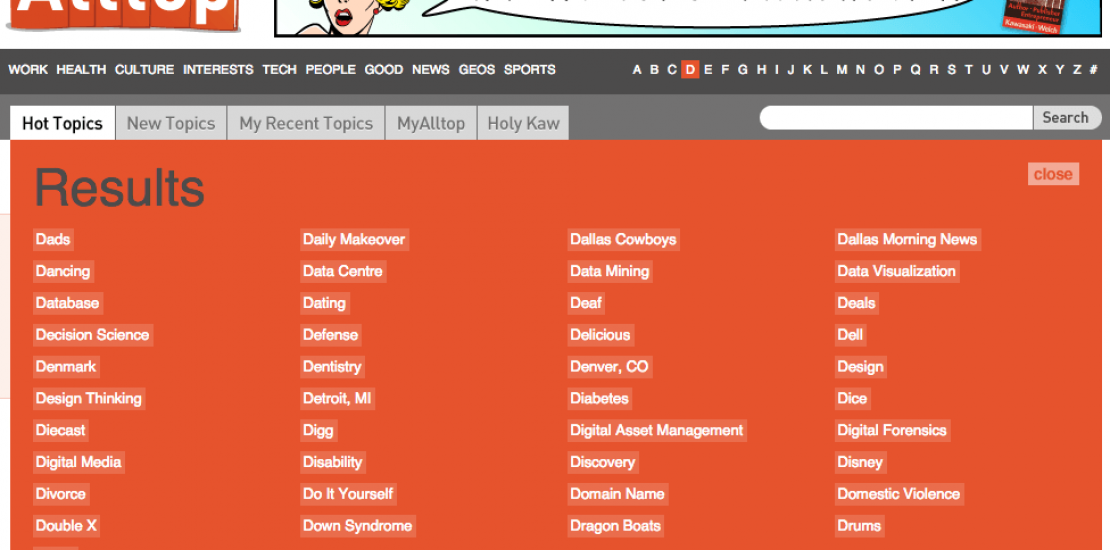This screenshot has height=550, width=1110.
Task: Focus the search text field
Action: (x=895, y=118)
